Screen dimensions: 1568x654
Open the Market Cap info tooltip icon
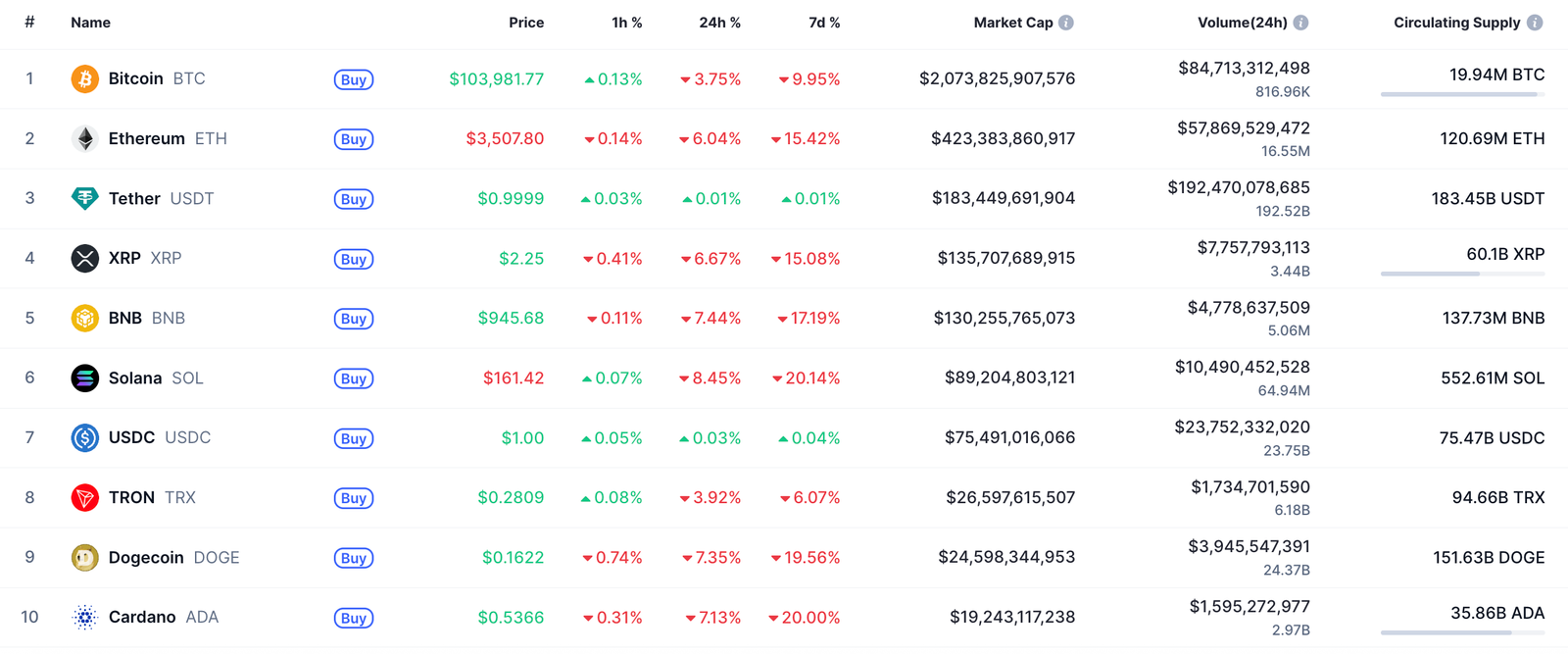[x=1068, y=22]
